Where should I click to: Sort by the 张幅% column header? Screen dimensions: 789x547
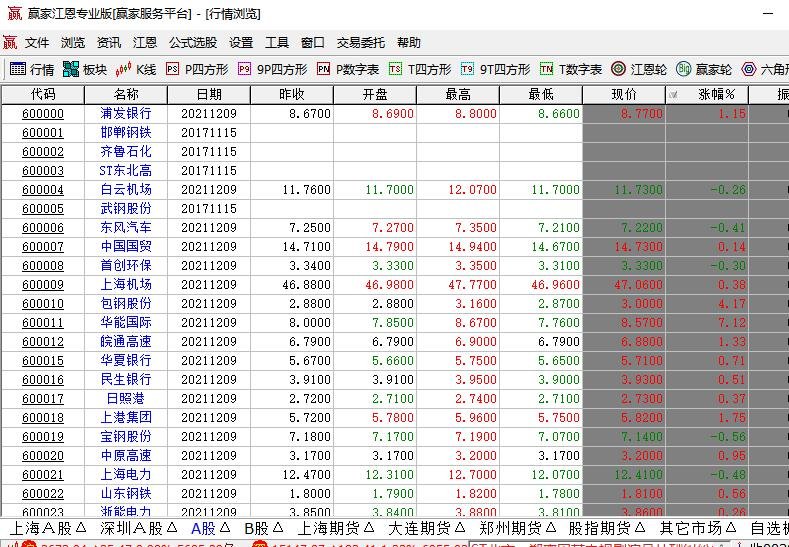(707, 95)
